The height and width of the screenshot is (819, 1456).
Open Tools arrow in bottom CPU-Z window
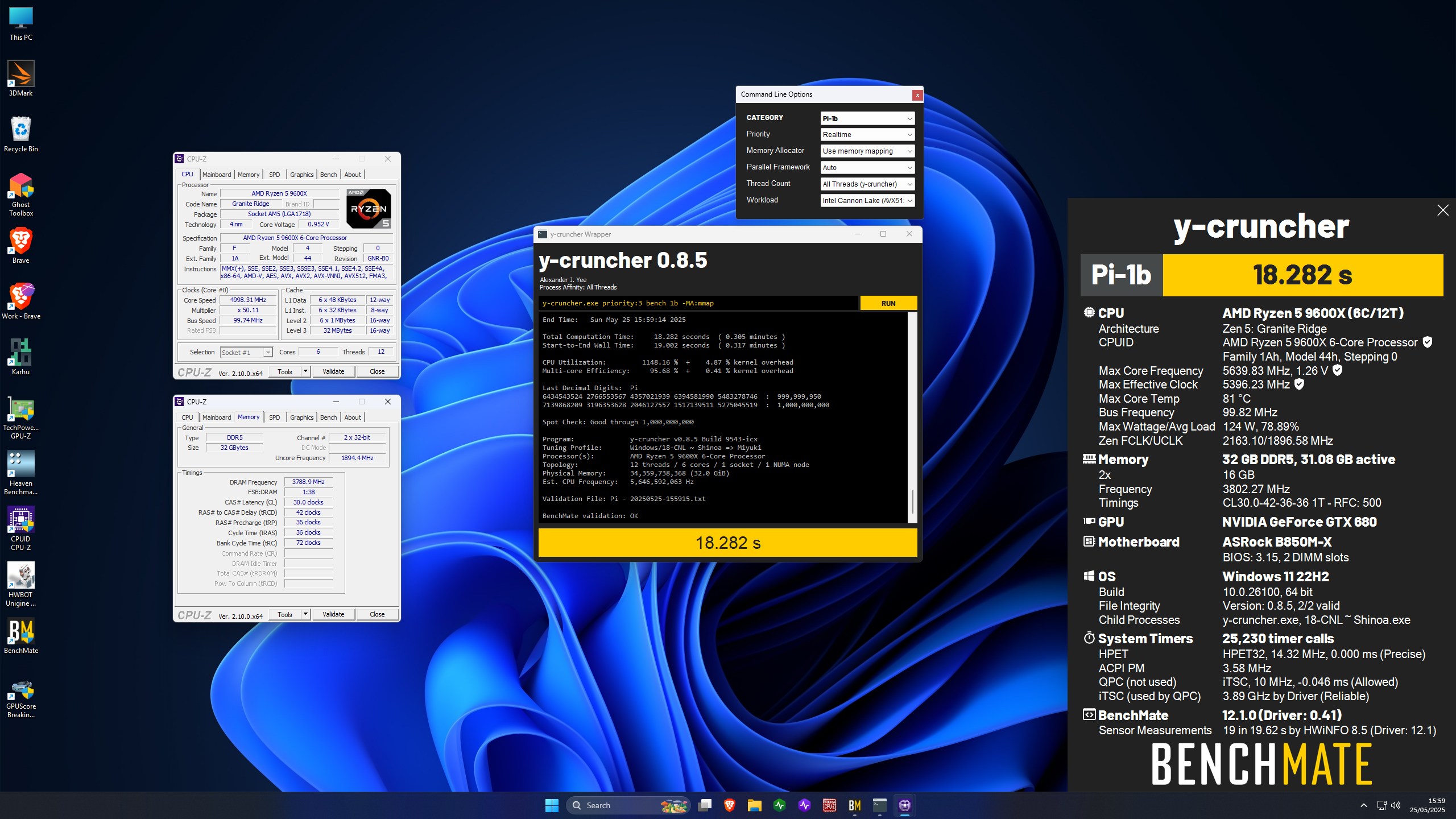coord(305,614)
